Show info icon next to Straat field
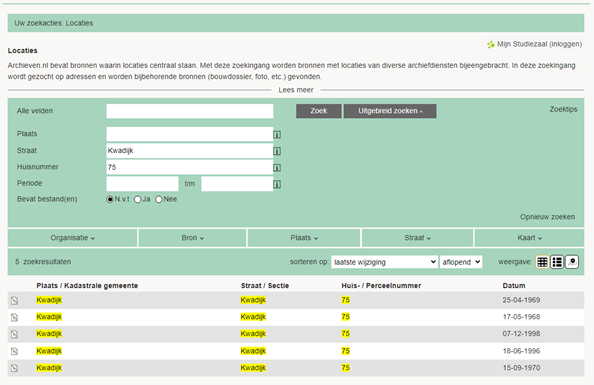The height and width of the screenshot is (385, 594). 277,151
